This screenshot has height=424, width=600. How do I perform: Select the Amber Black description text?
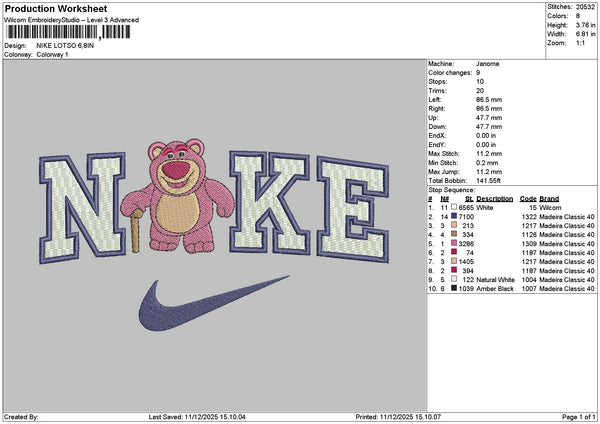point(495,289)
